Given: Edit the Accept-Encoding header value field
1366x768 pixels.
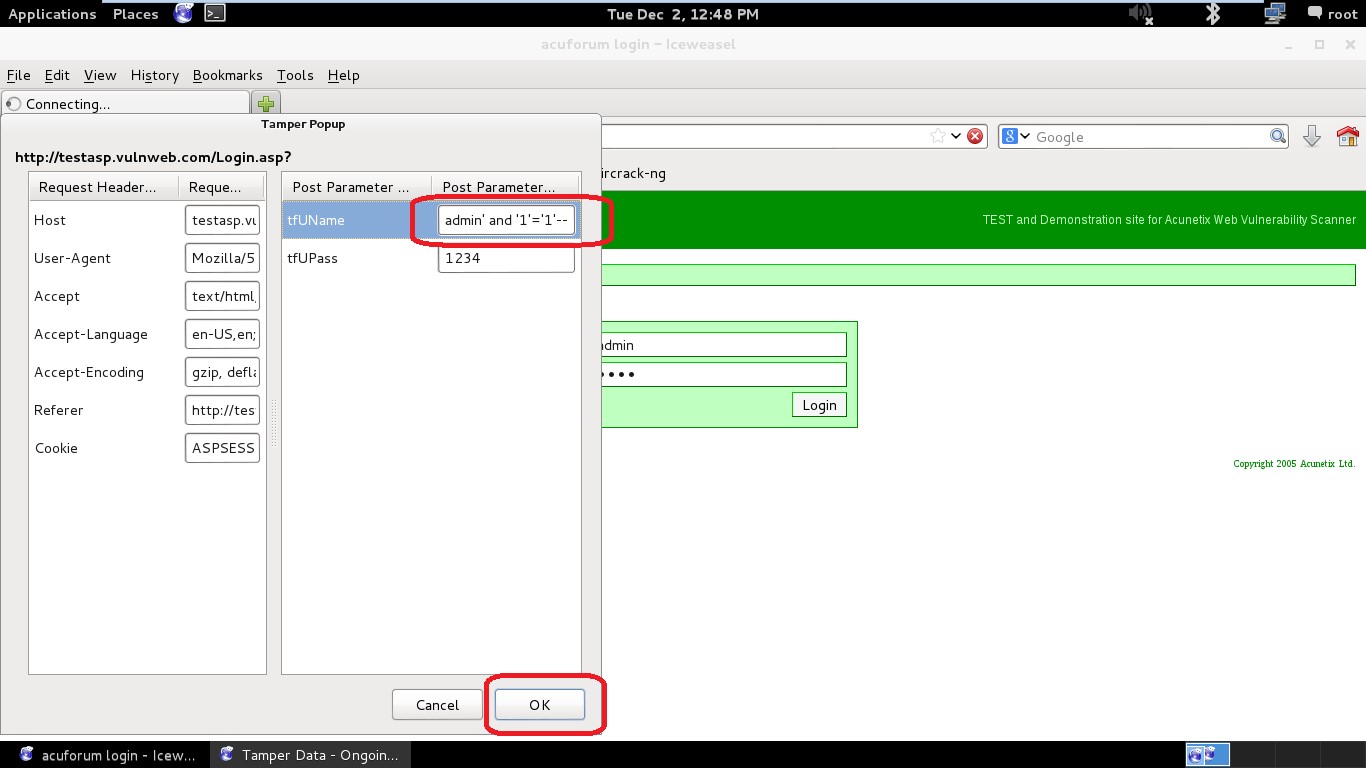Looking at the screenshot, I should 222,372.
